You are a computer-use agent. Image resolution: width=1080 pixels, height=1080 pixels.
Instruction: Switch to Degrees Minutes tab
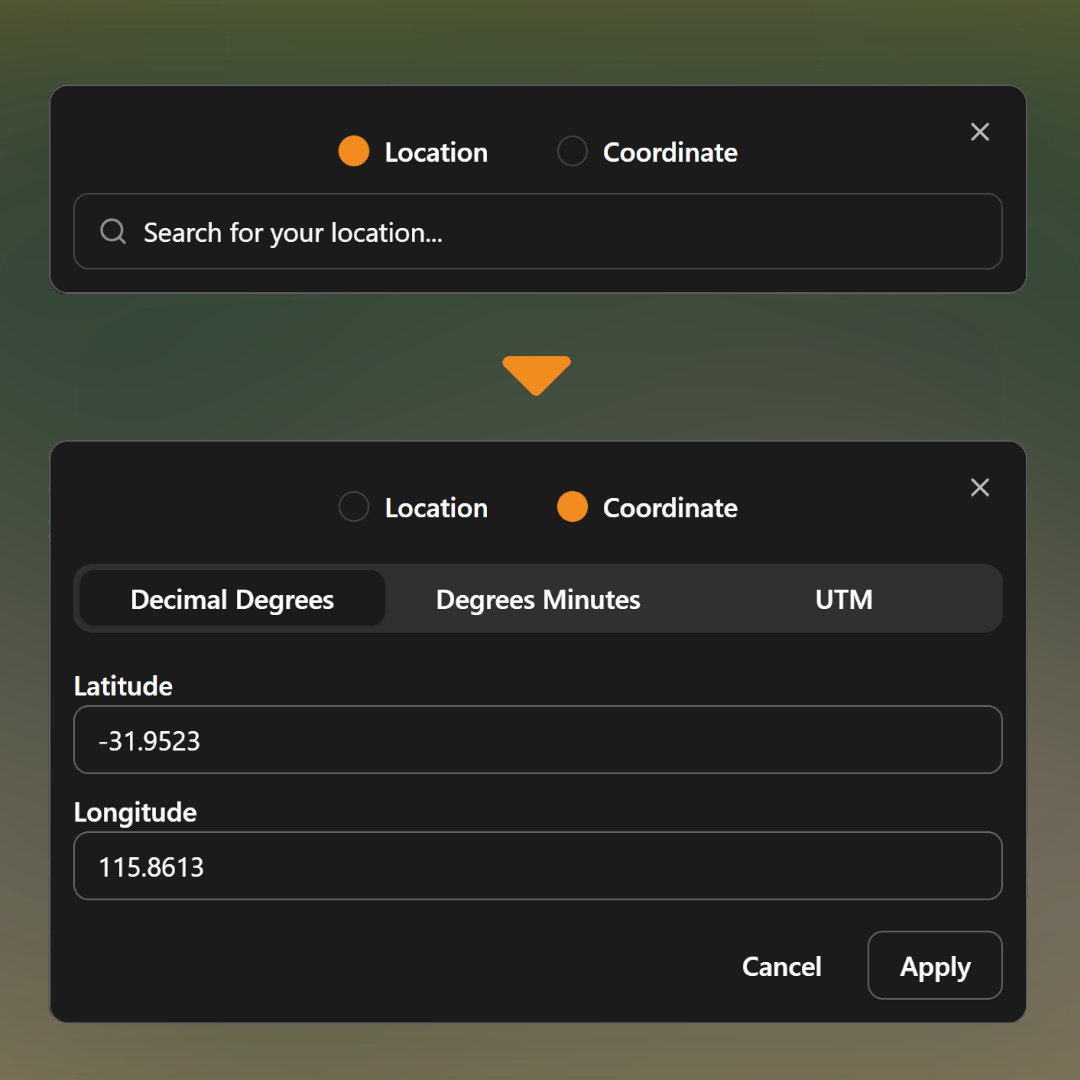(x=538, y=599)
